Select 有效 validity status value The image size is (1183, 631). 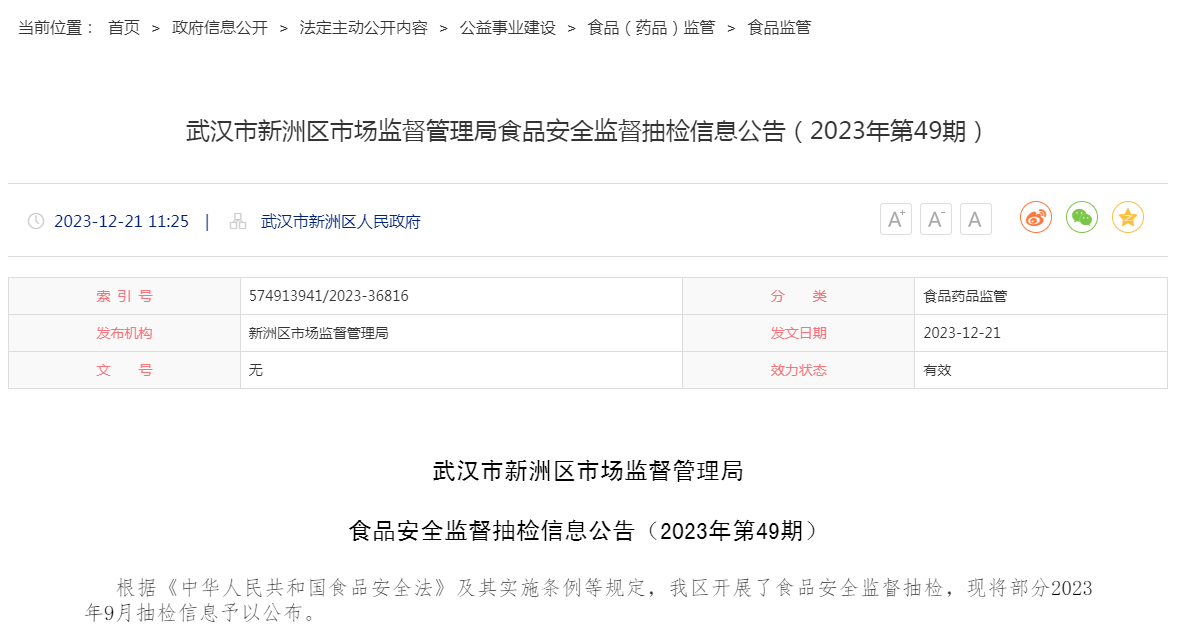tap(937, 370)
